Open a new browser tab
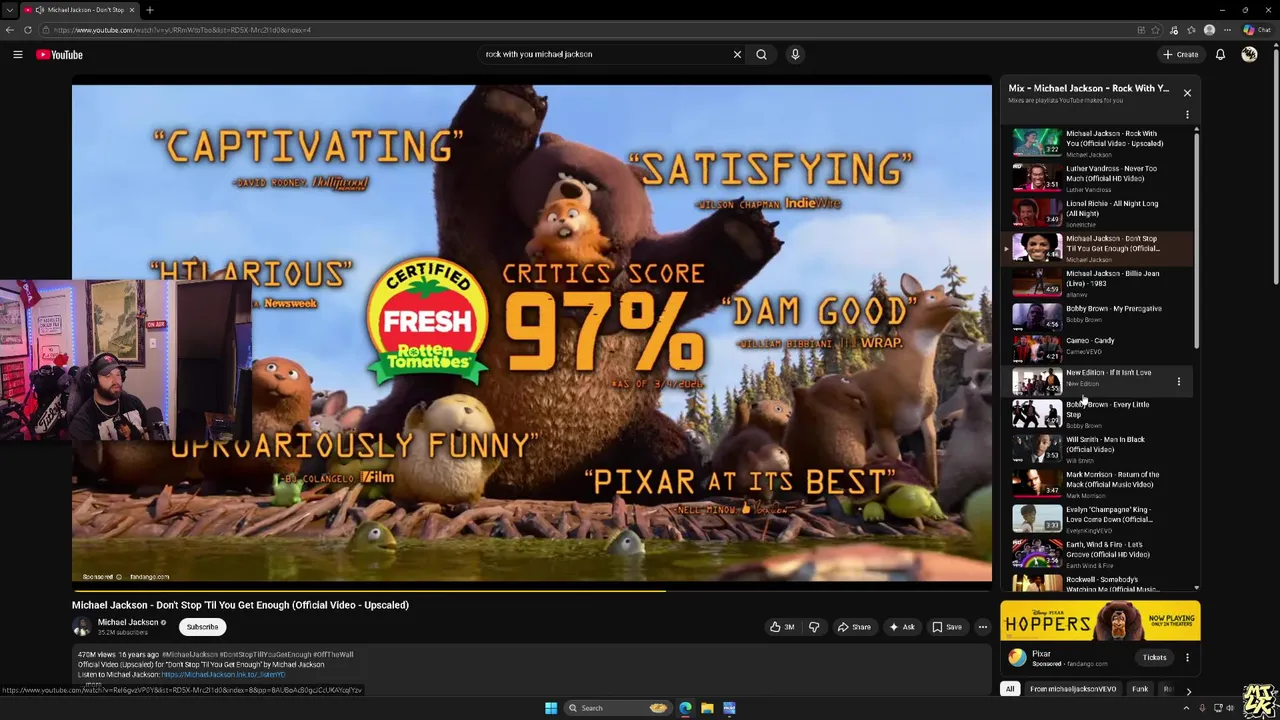 (150, 10)
